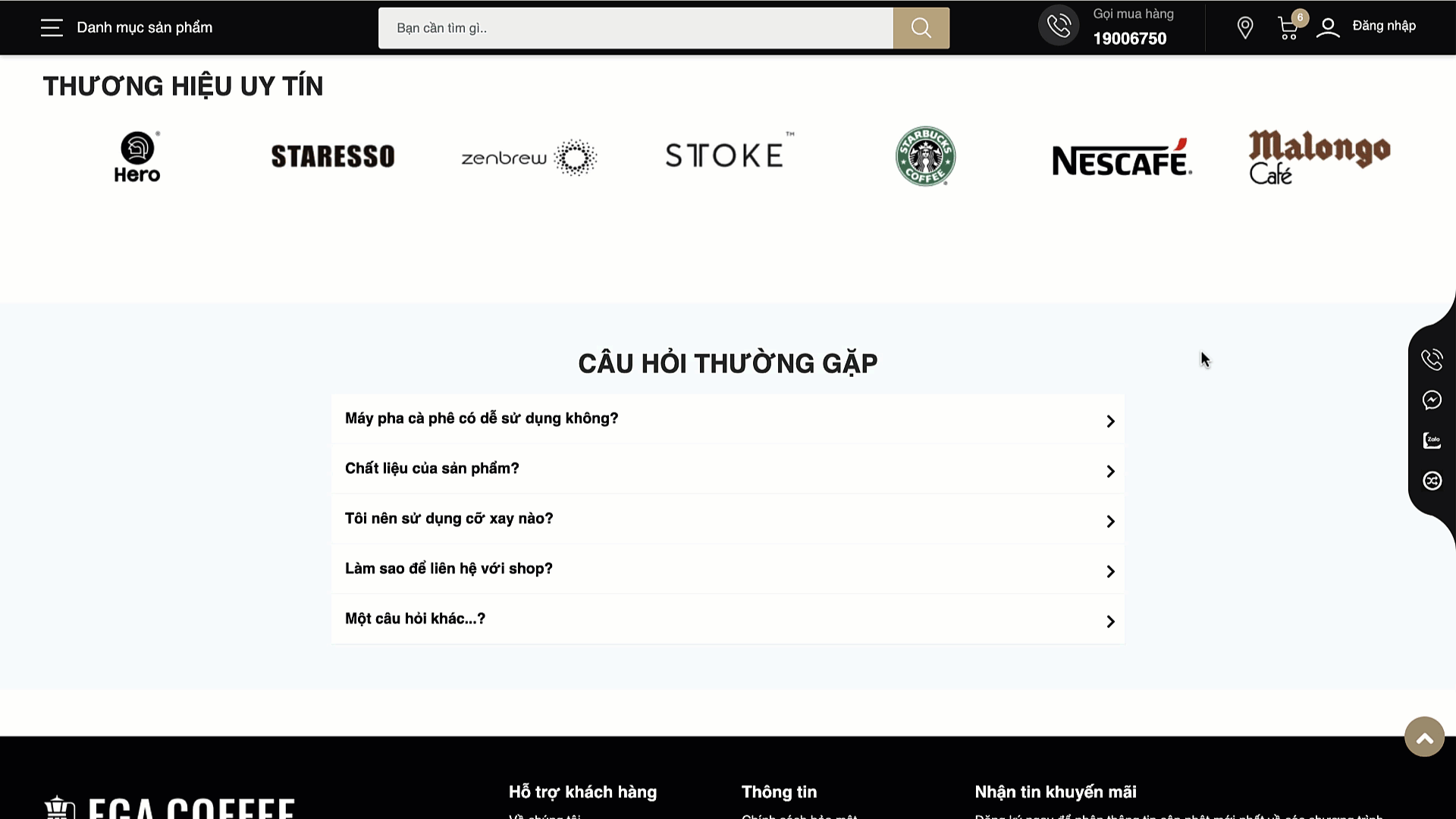Screen dimensions: 1456x819
Task: Open Messenger chat from floating sidebar
Action: pos(1432,400)
